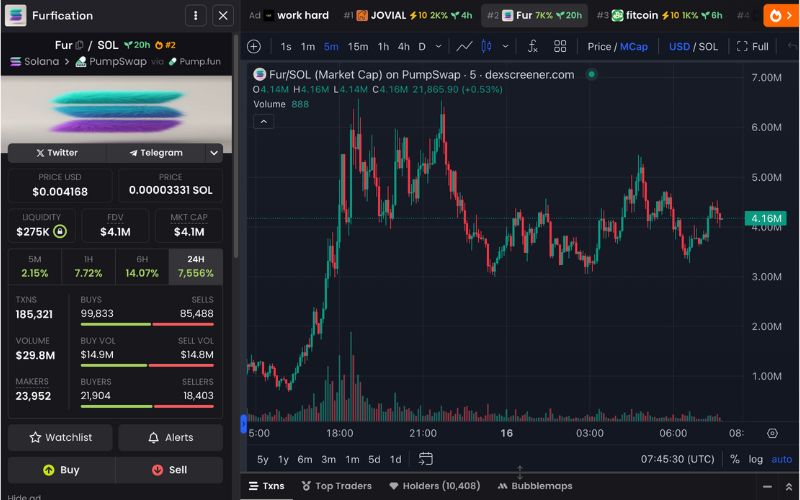Open trending #3 fitcoin token
Screen dimensions: 800x500
[x=659, y=15]
